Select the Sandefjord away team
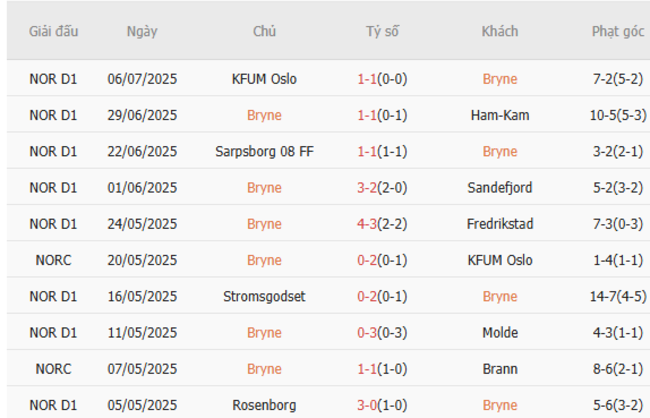Viewport: 650px width, 418px height. [499, 187]
